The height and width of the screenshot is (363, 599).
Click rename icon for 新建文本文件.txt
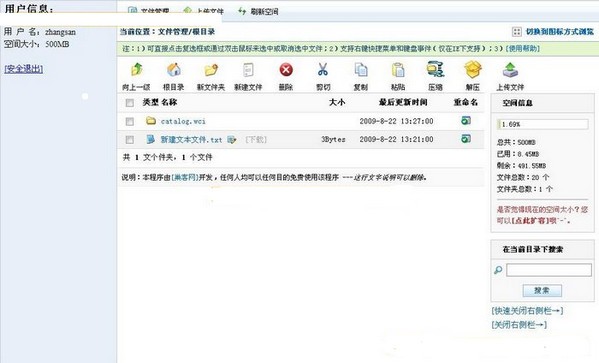click(x=466, y=139)
